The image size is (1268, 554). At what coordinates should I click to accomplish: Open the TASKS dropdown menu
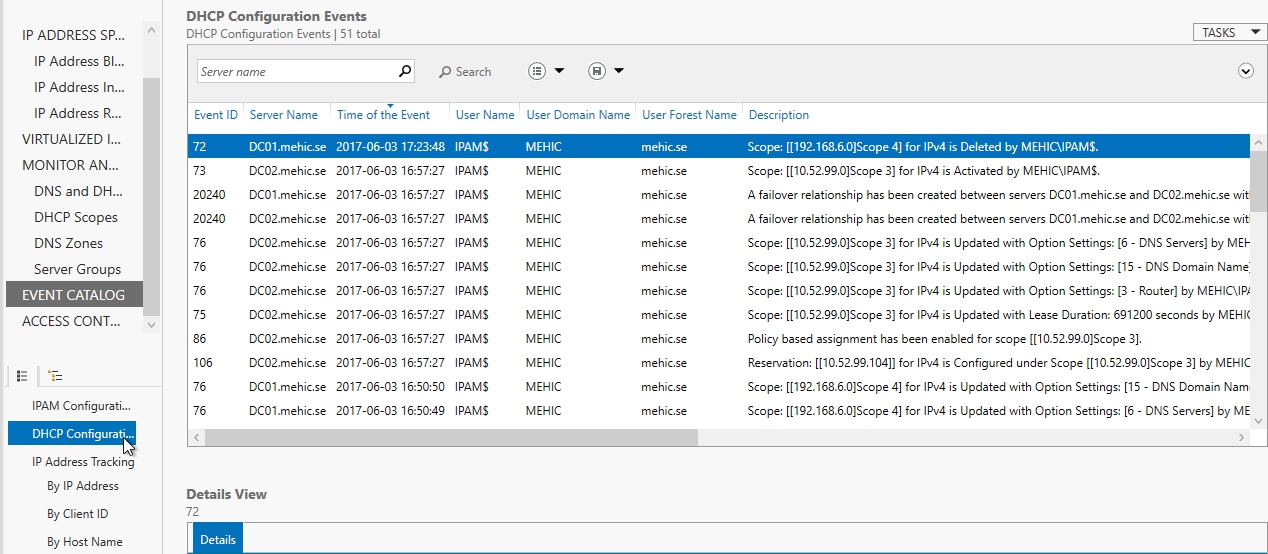(x=1229, y=33)
